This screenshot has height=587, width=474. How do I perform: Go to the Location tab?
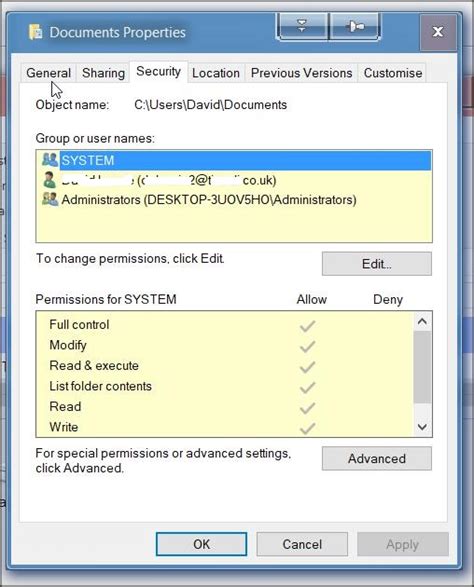coord(216,73)
